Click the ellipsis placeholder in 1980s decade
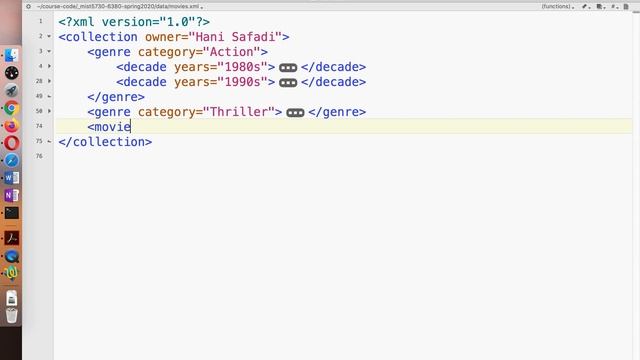The width and height of the screenshot is (640, 360). coord(288,68)
